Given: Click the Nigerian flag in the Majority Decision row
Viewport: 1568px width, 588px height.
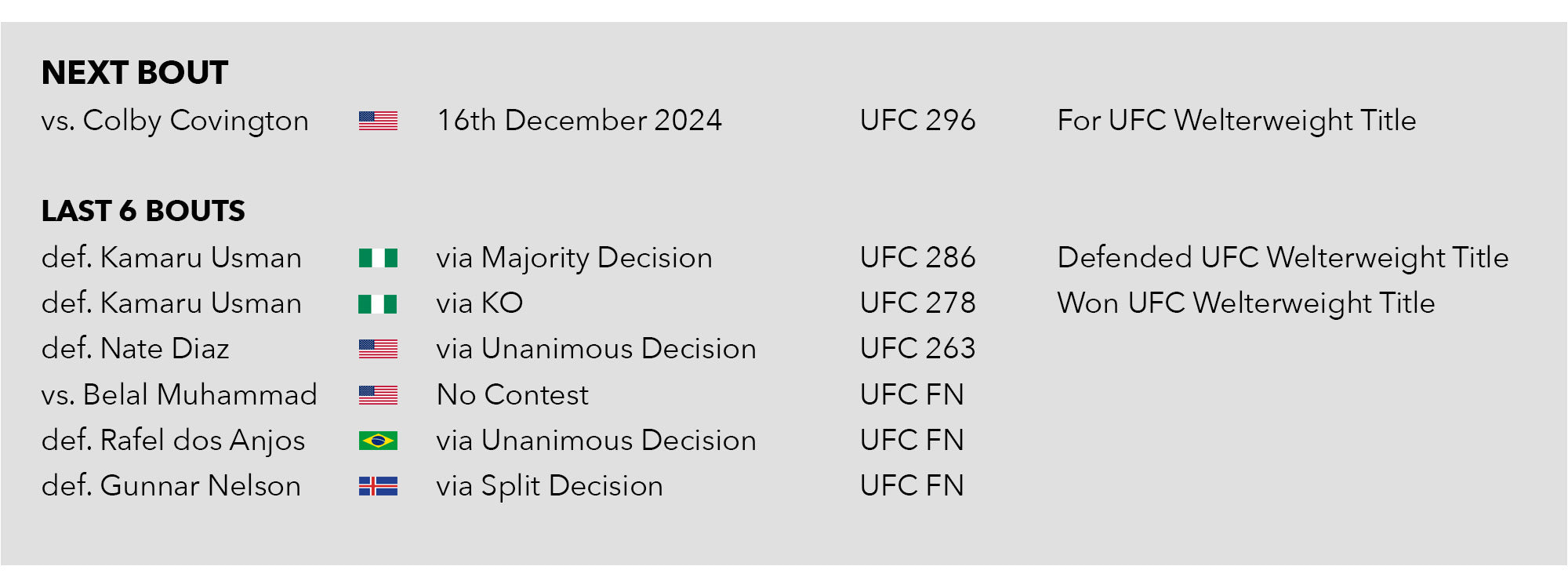Looking at the screenshot, I should click(378, 258).
